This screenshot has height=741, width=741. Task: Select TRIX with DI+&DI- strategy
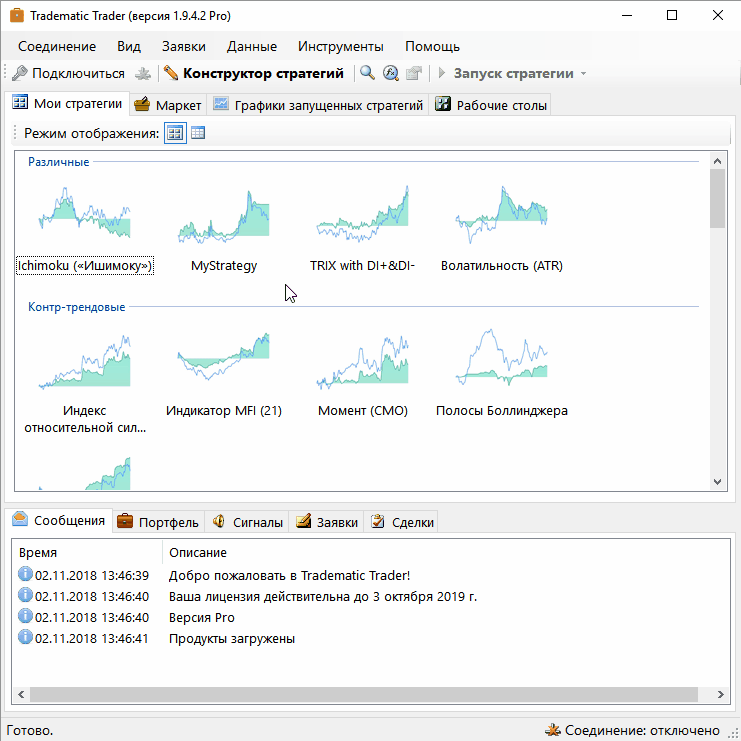pos(362,229)
